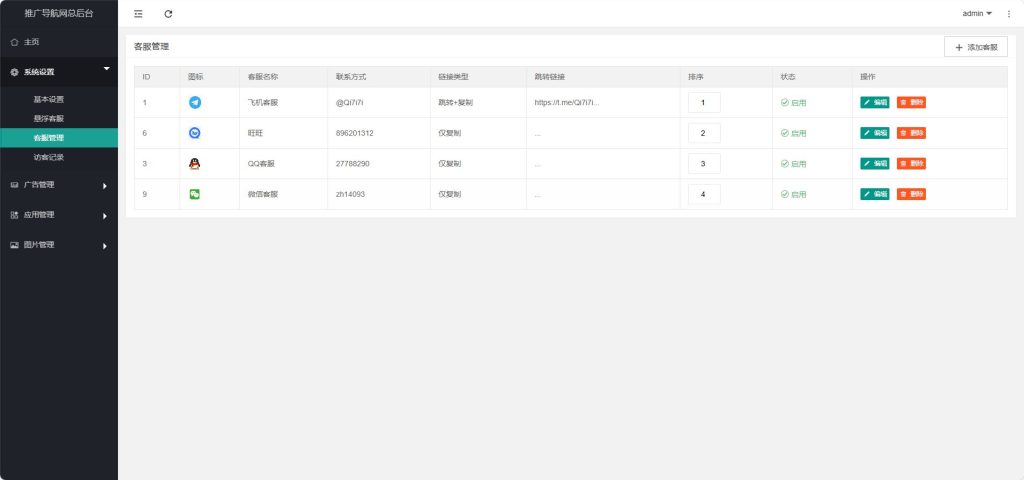Select 客服管理 submenu item
Viewport: 1024px width, 480px height.
[59, 138]
